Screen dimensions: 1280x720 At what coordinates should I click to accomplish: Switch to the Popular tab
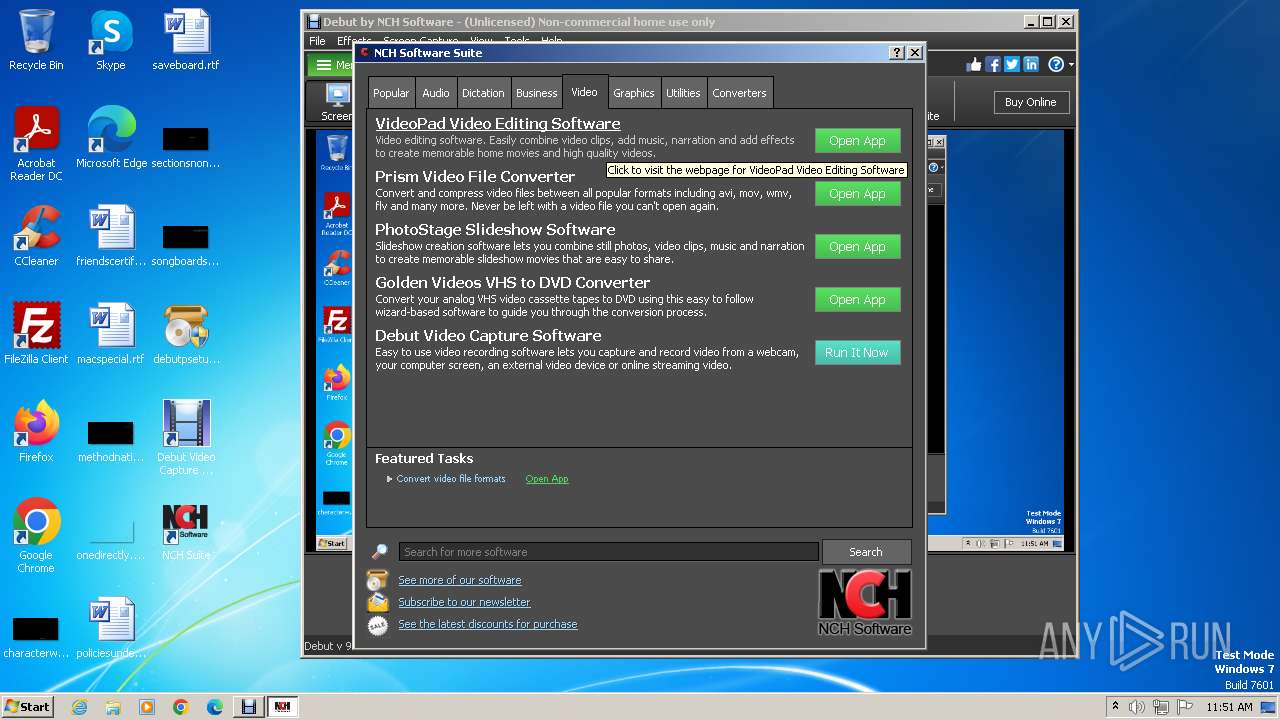pyautogui.click(x=391, y=93)
